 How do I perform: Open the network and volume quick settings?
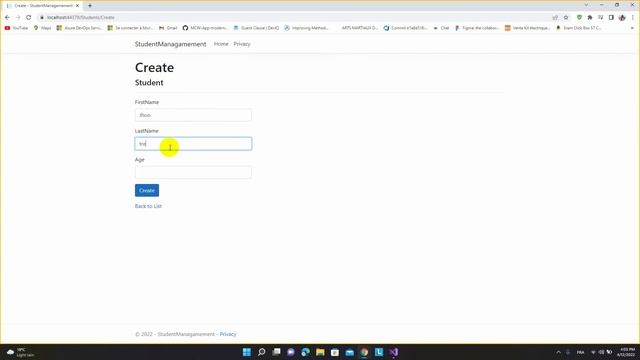601,352
